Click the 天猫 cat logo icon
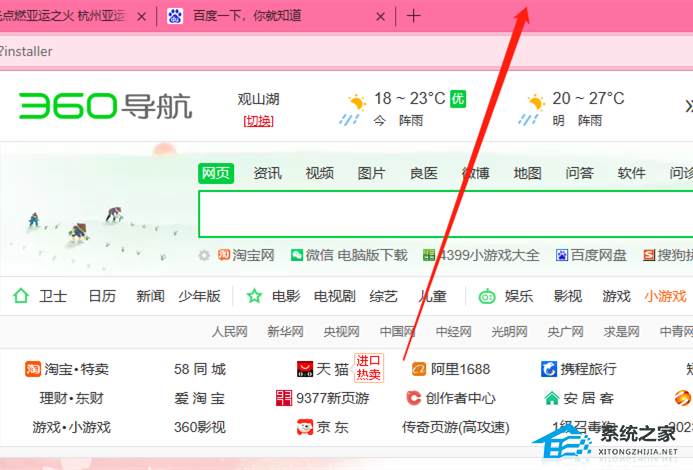Screen dimensions: 693x470 305,369
